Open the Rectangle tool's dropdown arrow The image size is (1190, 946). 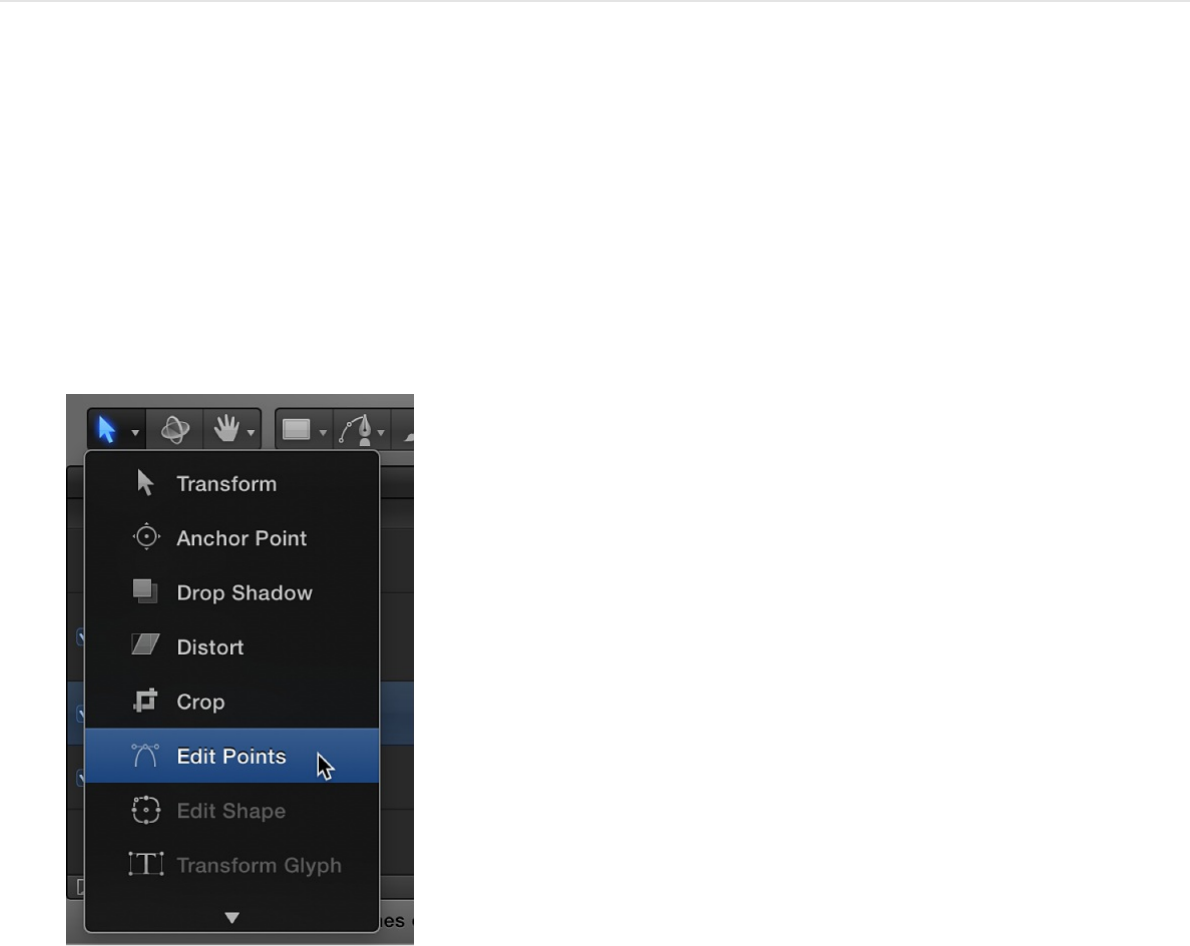click(323, 433)
